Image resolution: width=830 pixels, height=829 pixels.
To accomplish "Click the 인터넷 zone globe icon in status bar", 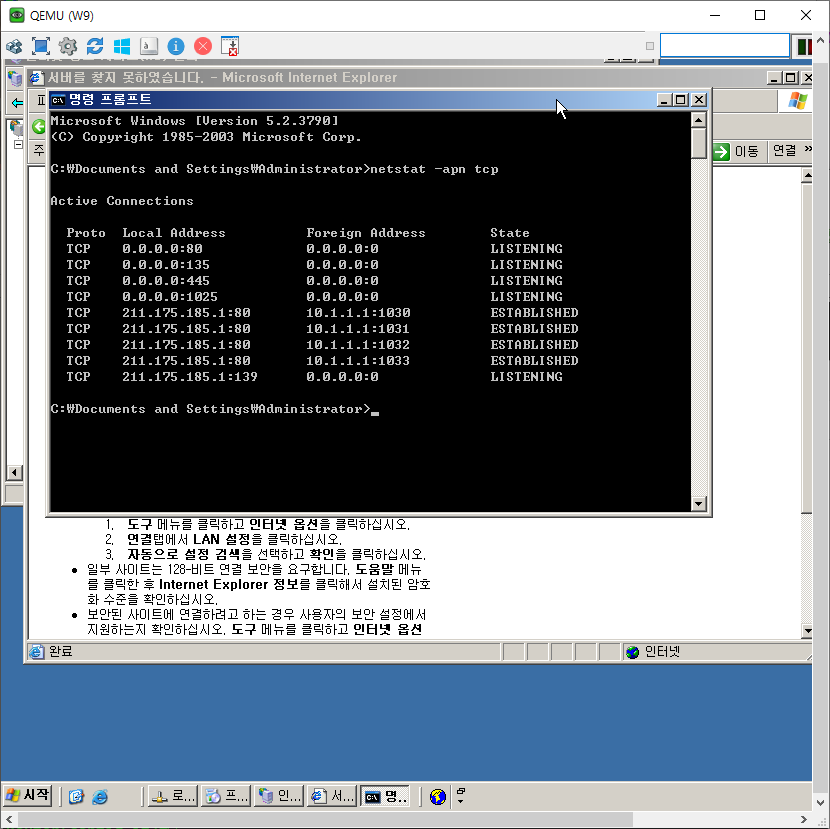I will pos(633,652).
